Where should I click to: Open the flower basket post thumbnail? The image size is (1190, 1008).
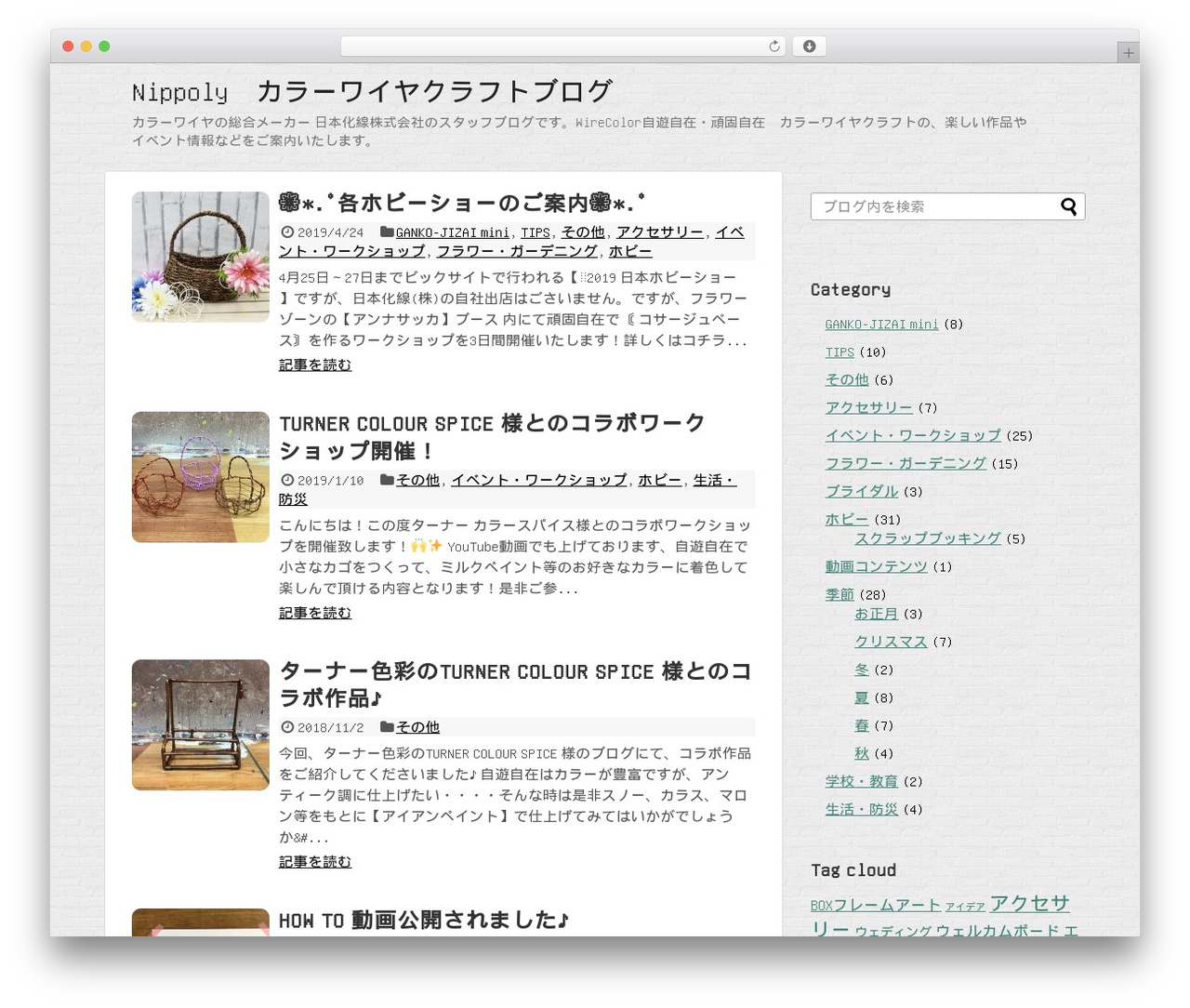(x=201, y=257)
